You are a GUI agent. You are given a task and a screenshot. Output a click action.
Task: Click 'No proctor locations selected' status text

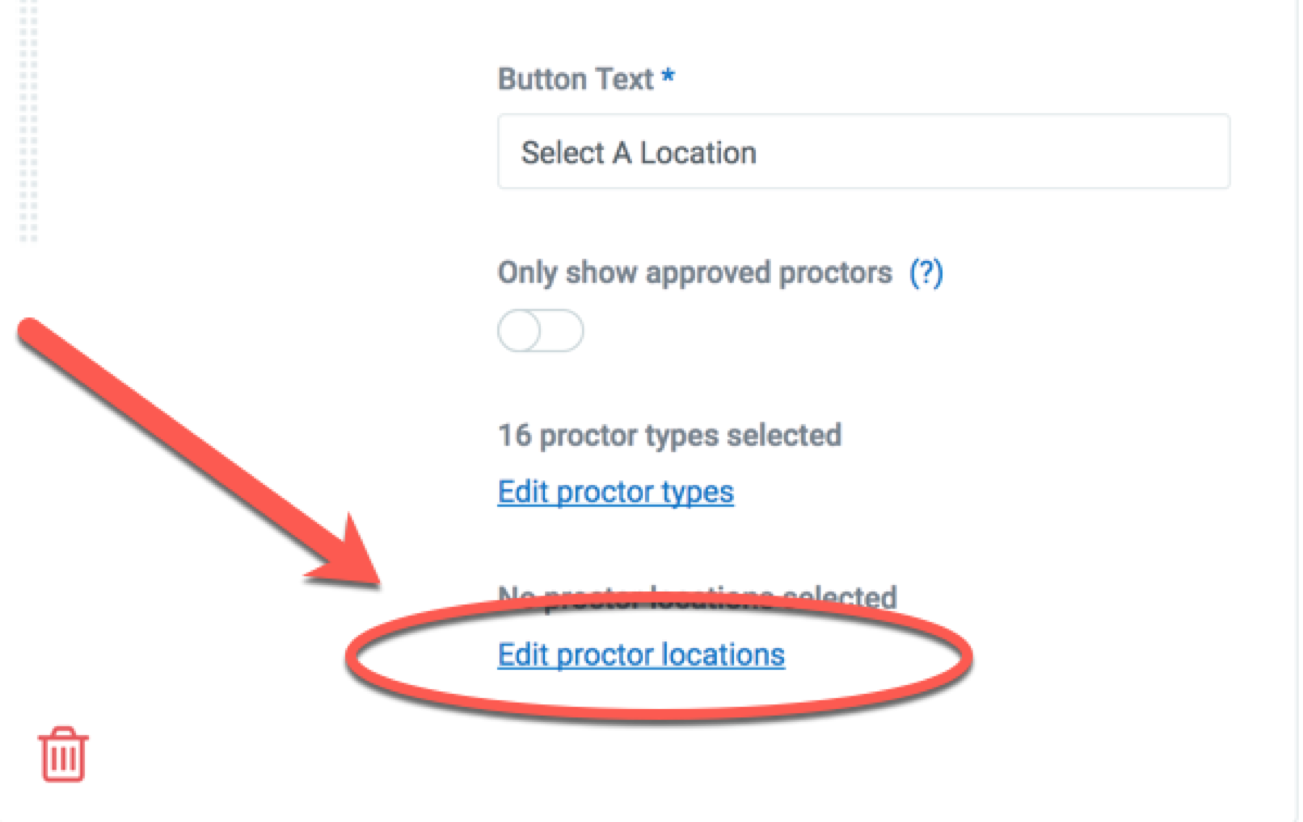(x=697, y=598)
